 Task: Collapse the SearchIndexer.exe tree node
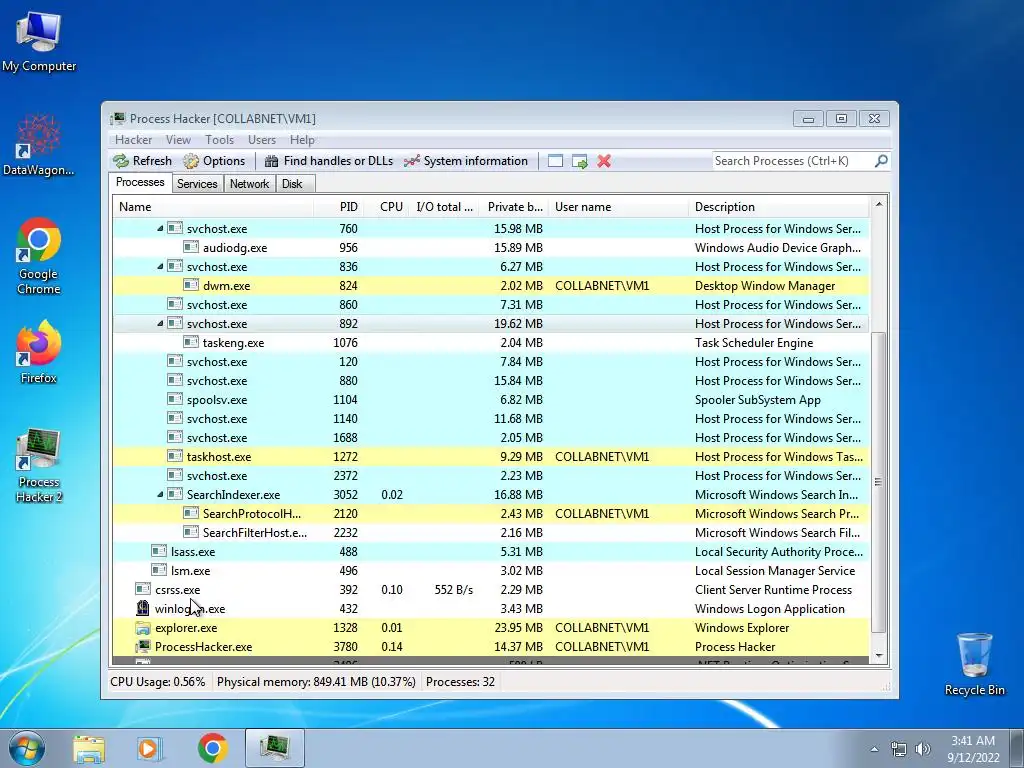tap(160, 494)
